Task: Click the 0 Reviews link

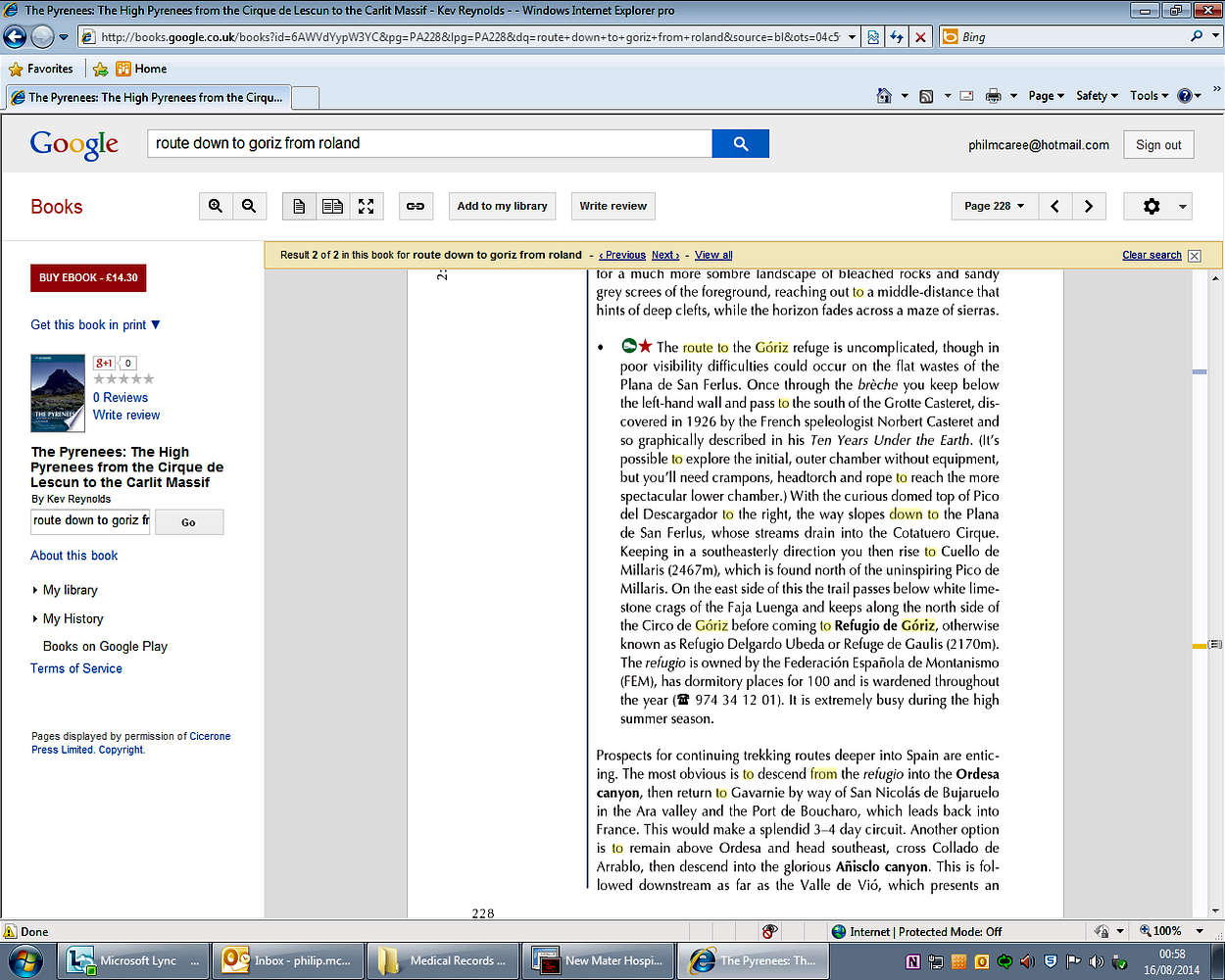Action: pyautogui.click(x=121, y=397)
